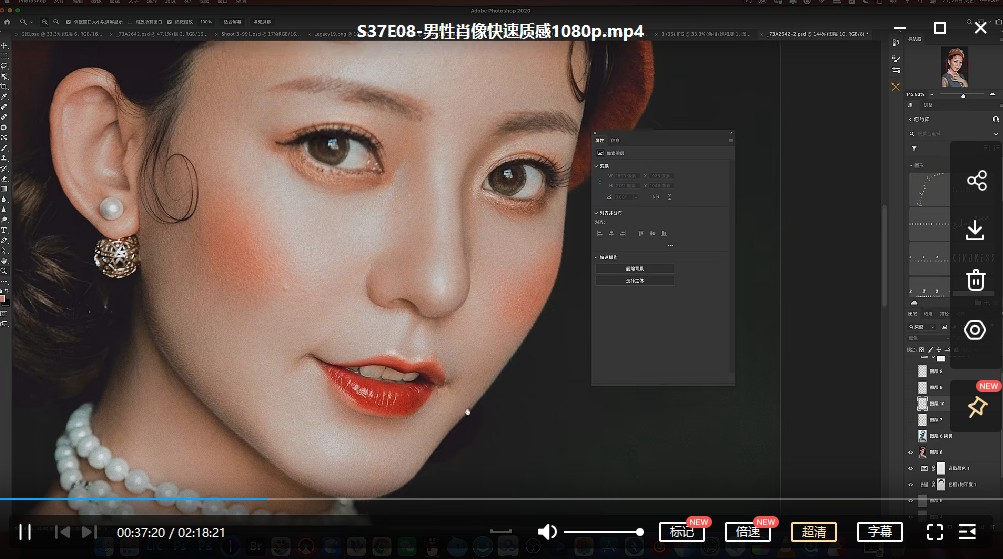
Task: Open the playlist side panel icon
Action: coord(967,532)
